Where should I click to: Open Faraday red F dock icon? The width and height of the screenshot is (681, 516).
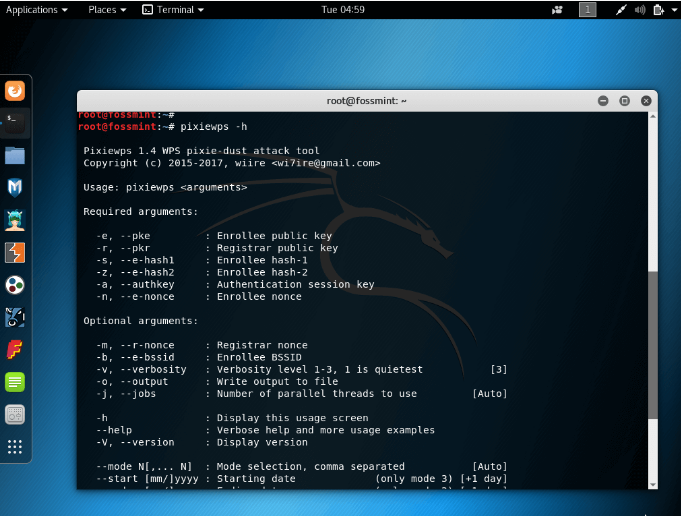pyautogui.click(x=15, y=350)
